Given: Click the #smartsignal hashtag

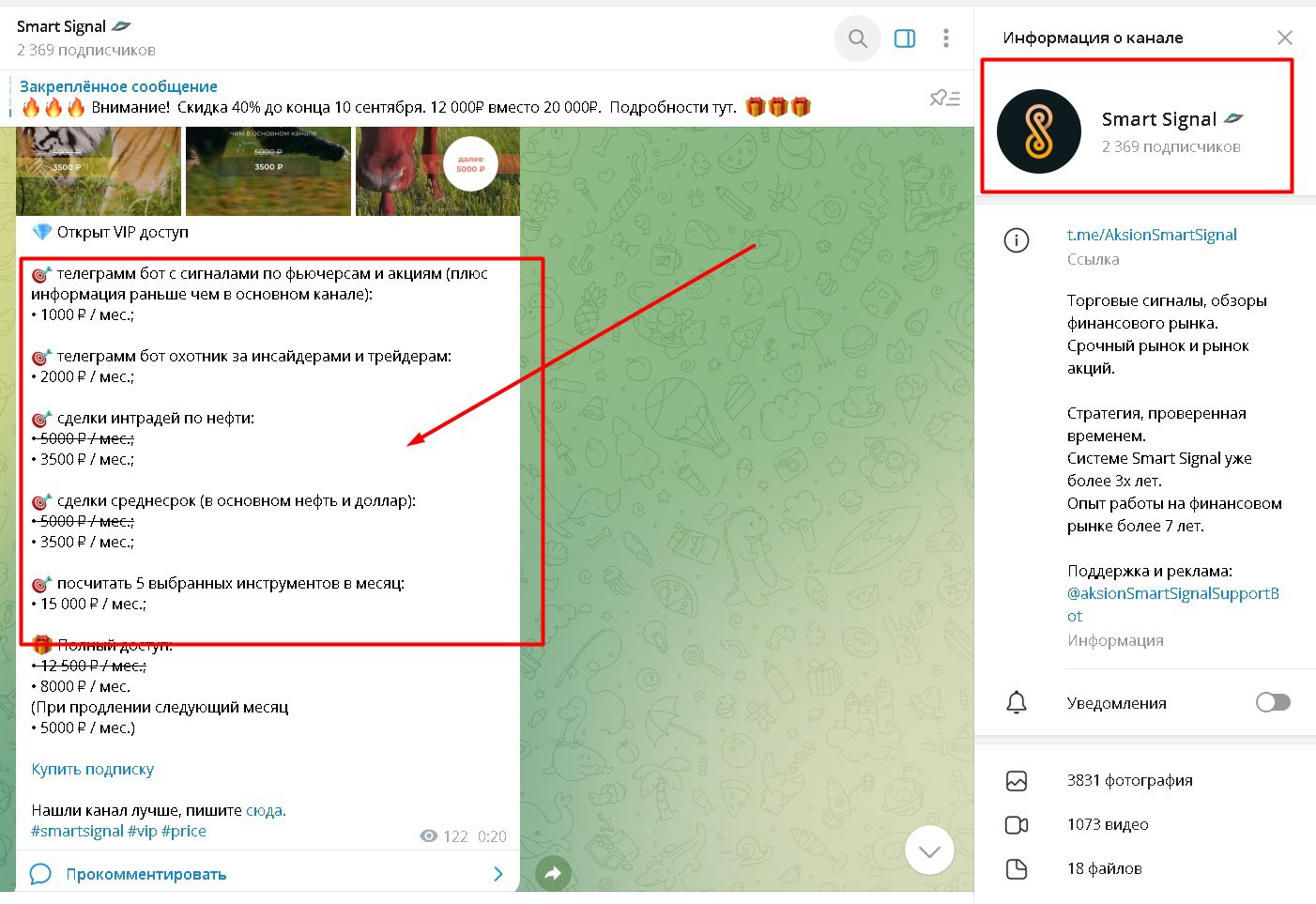Looking at the screenshot, I should (x=77, y=831).
